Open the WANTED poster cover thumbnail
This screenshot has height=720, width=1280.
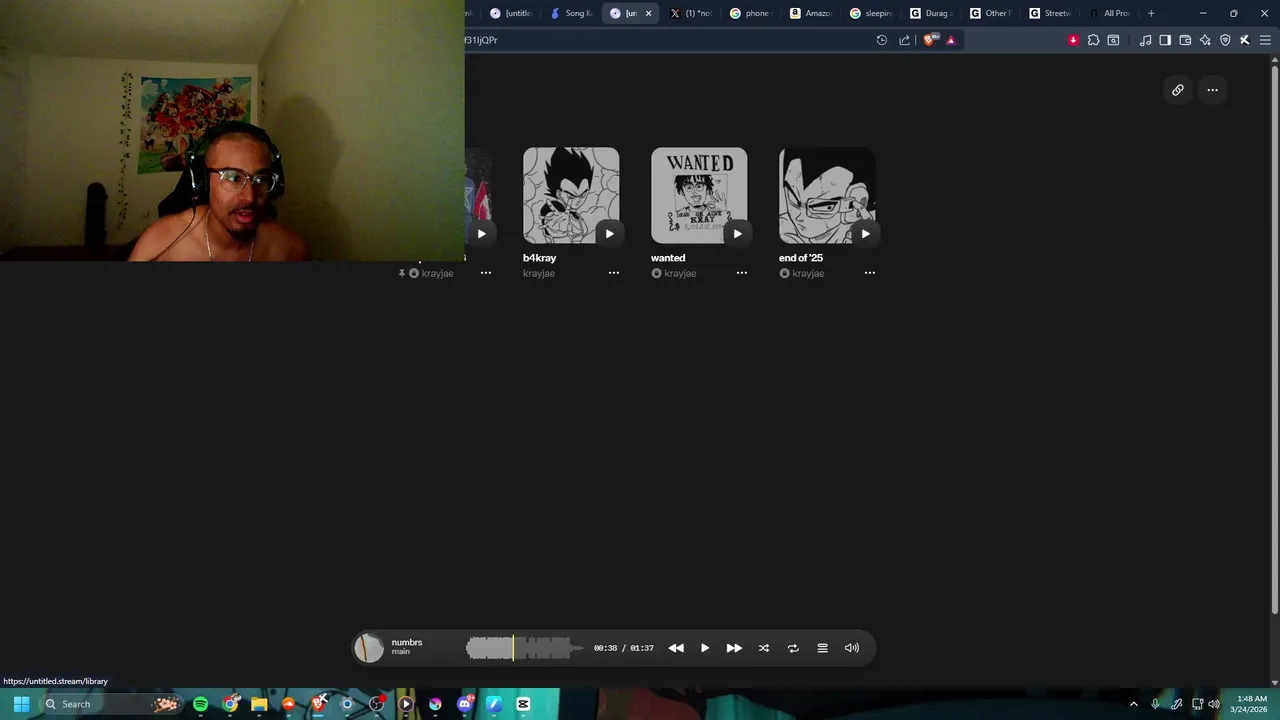(699, 195)
